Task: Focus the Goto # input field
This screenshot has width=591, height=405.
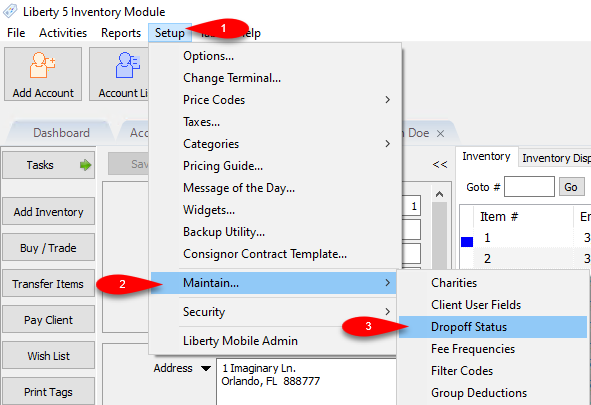Action: click(529, 187)
